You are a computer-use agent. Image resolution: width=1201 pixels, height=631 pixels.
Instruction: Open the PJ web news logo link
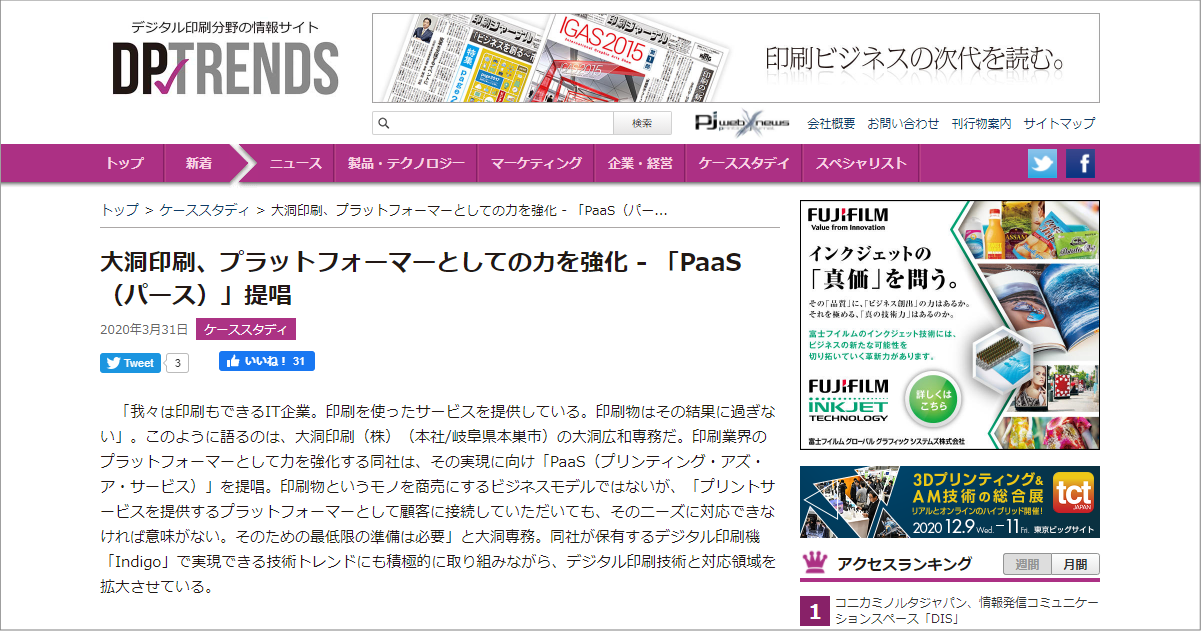point(742,123)
